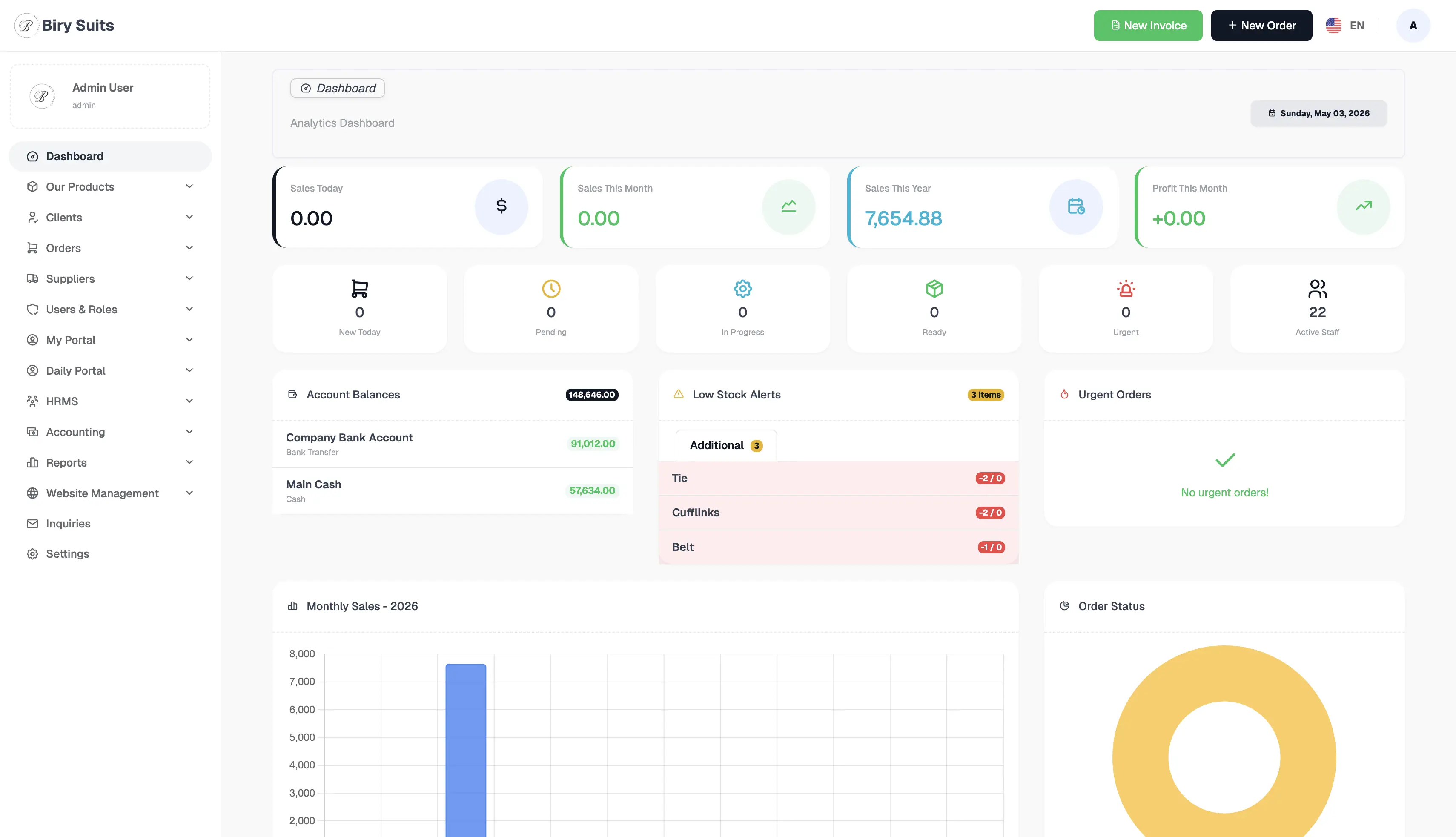The image size is (1456, 837).
Task: Expand the Accounting chevron
Action: pos(189,432)
